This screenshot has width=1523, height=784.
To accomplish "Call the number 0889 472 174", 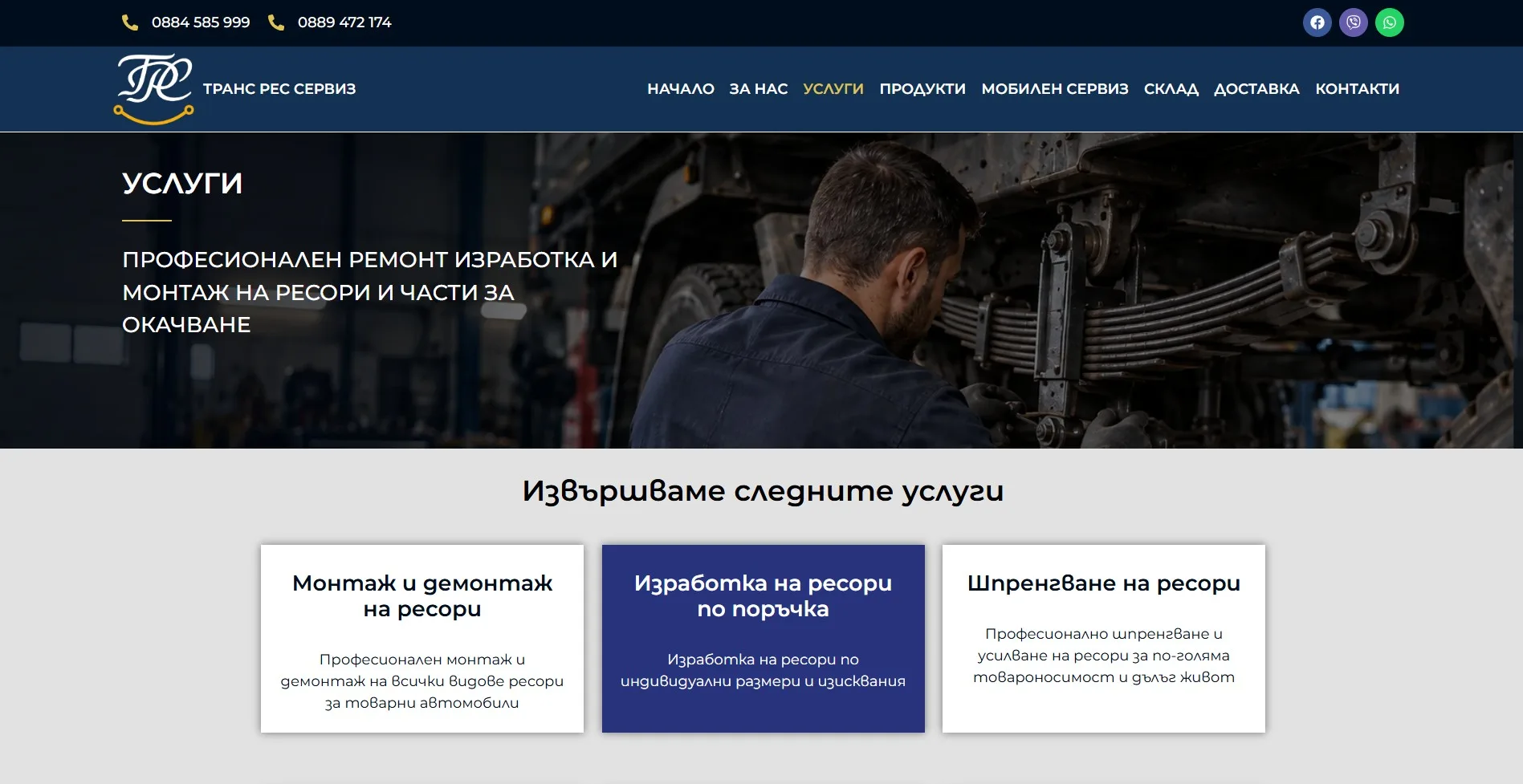I will [x=344, y=22].
